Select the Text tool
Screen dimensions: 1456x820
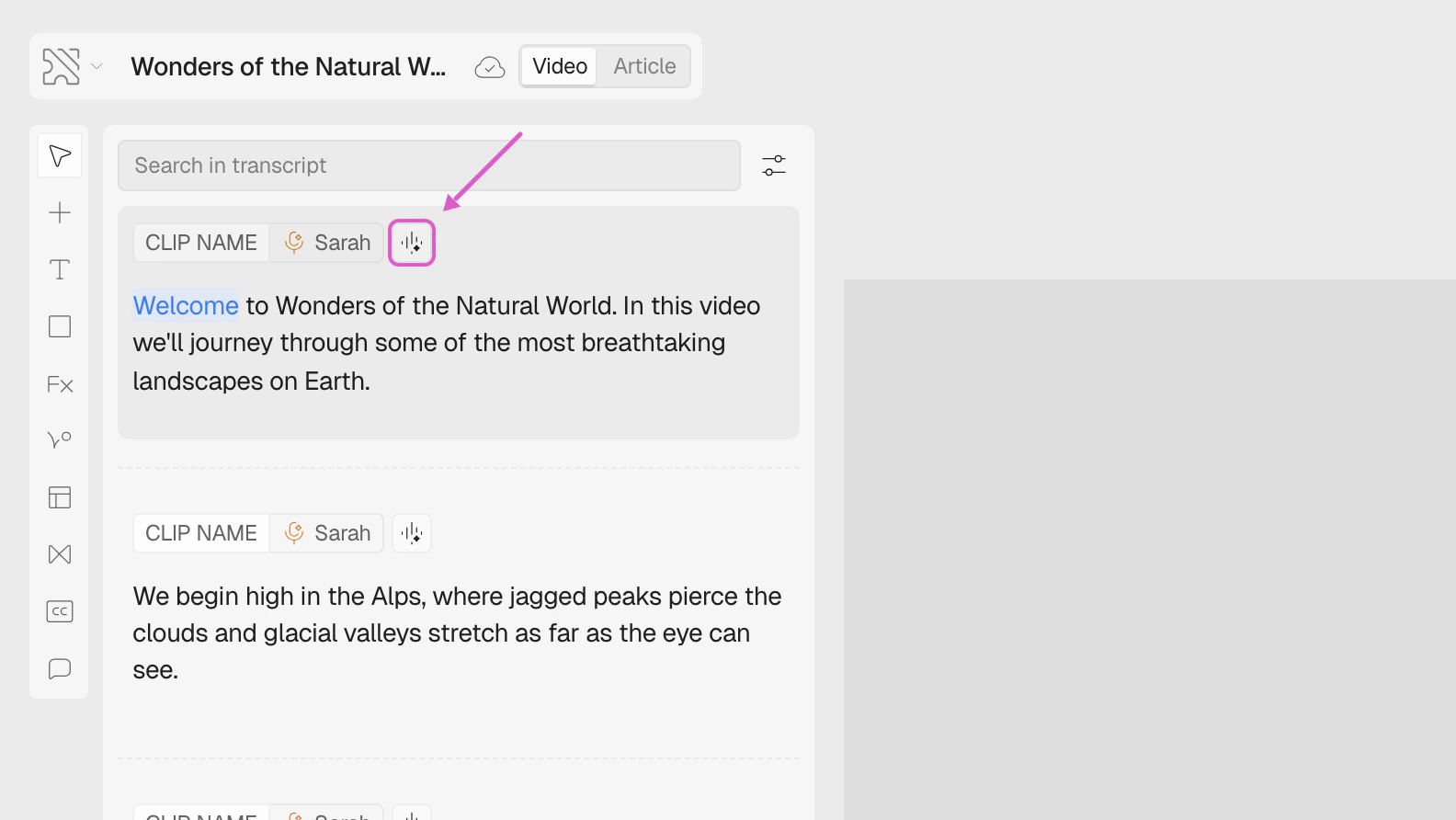(60, 269)
